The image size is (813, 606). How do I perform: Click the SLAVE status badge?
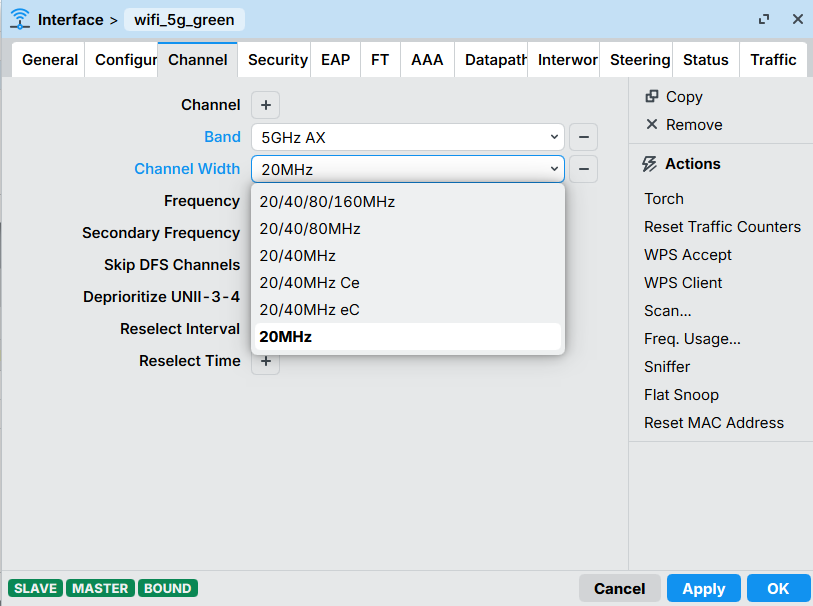click(35, 588)
